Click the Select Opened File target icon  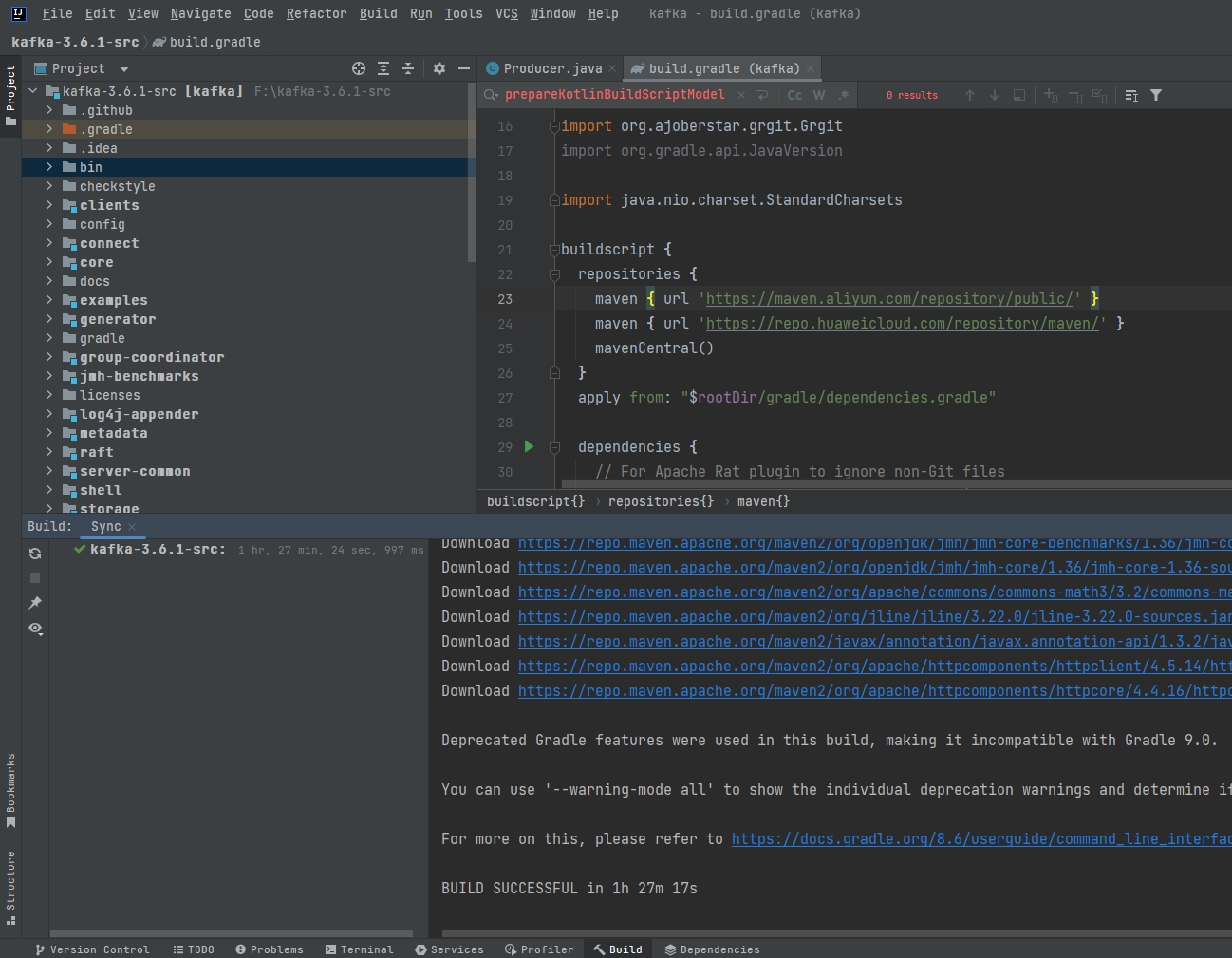[x=358, y=68]
